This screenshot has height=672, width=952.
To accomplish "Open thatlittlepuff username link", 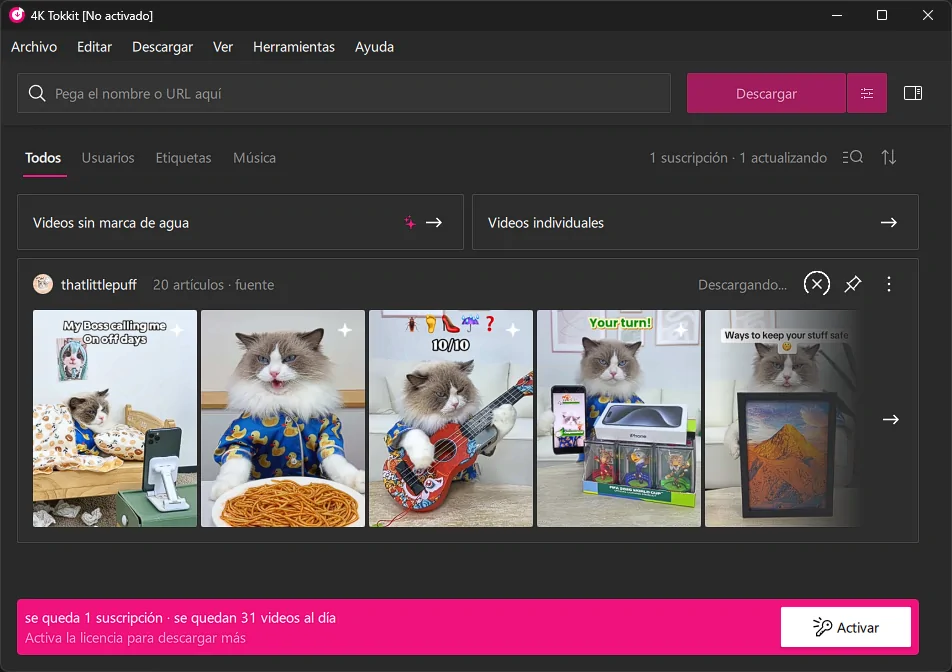I will pos(99,285).
